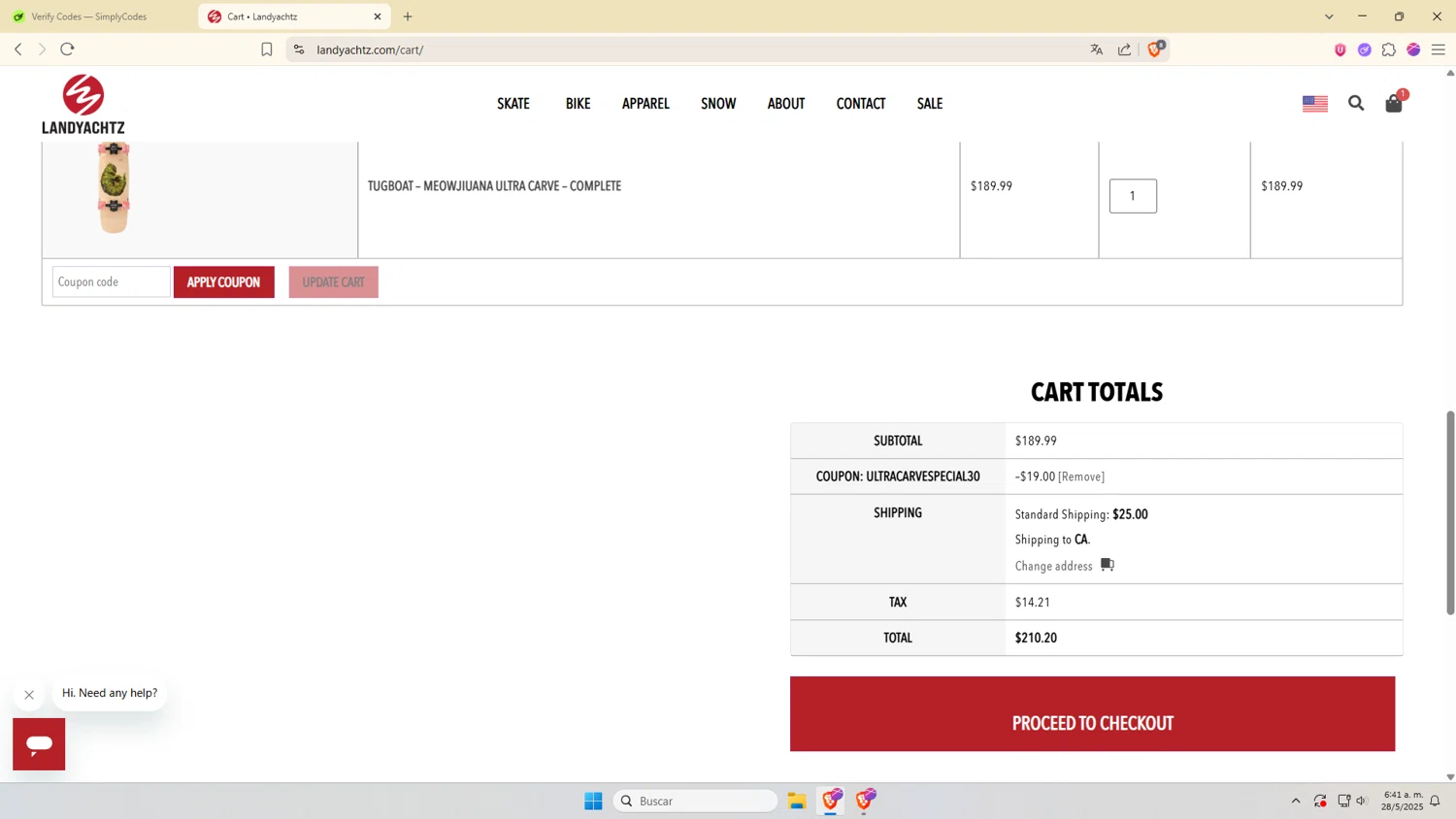The image size is (1456, 819).
Task: Open the taskbar clock and date
Action: (1404, 801)
